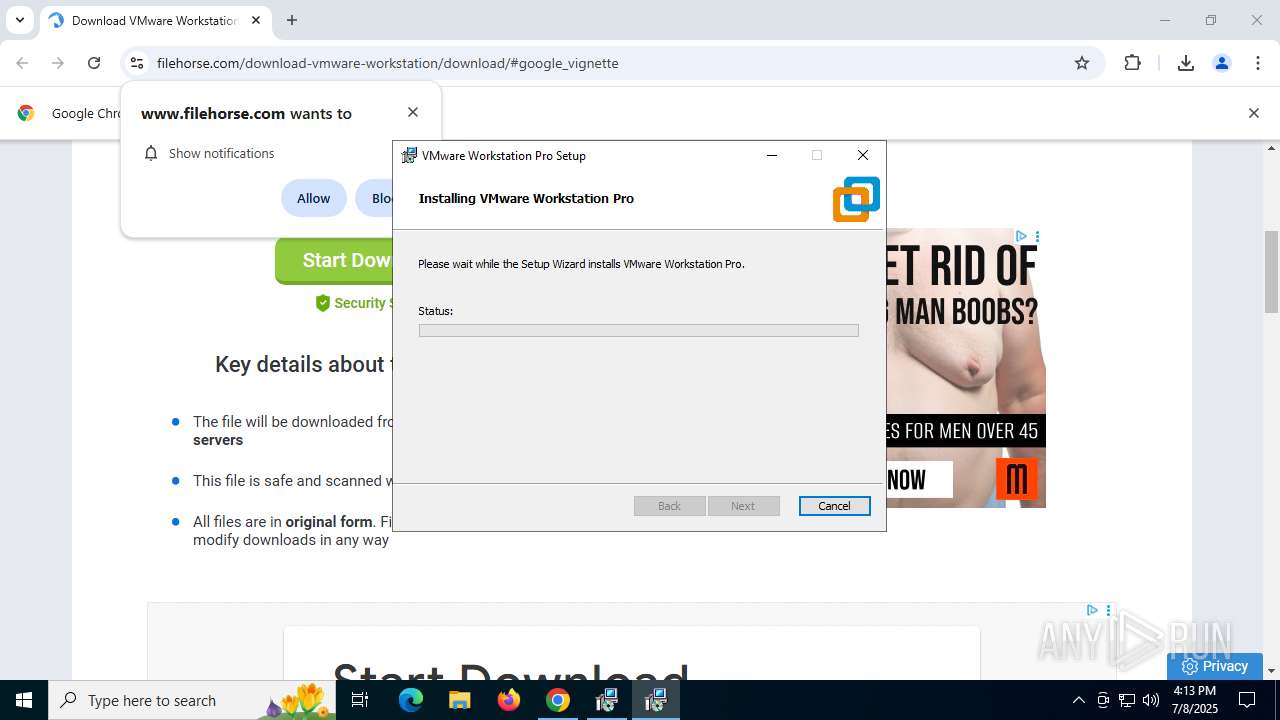1280x720 pixels.
Task: Open File Explorer from the taskbar
Action: pyautogui.click(x=459, y=700)
